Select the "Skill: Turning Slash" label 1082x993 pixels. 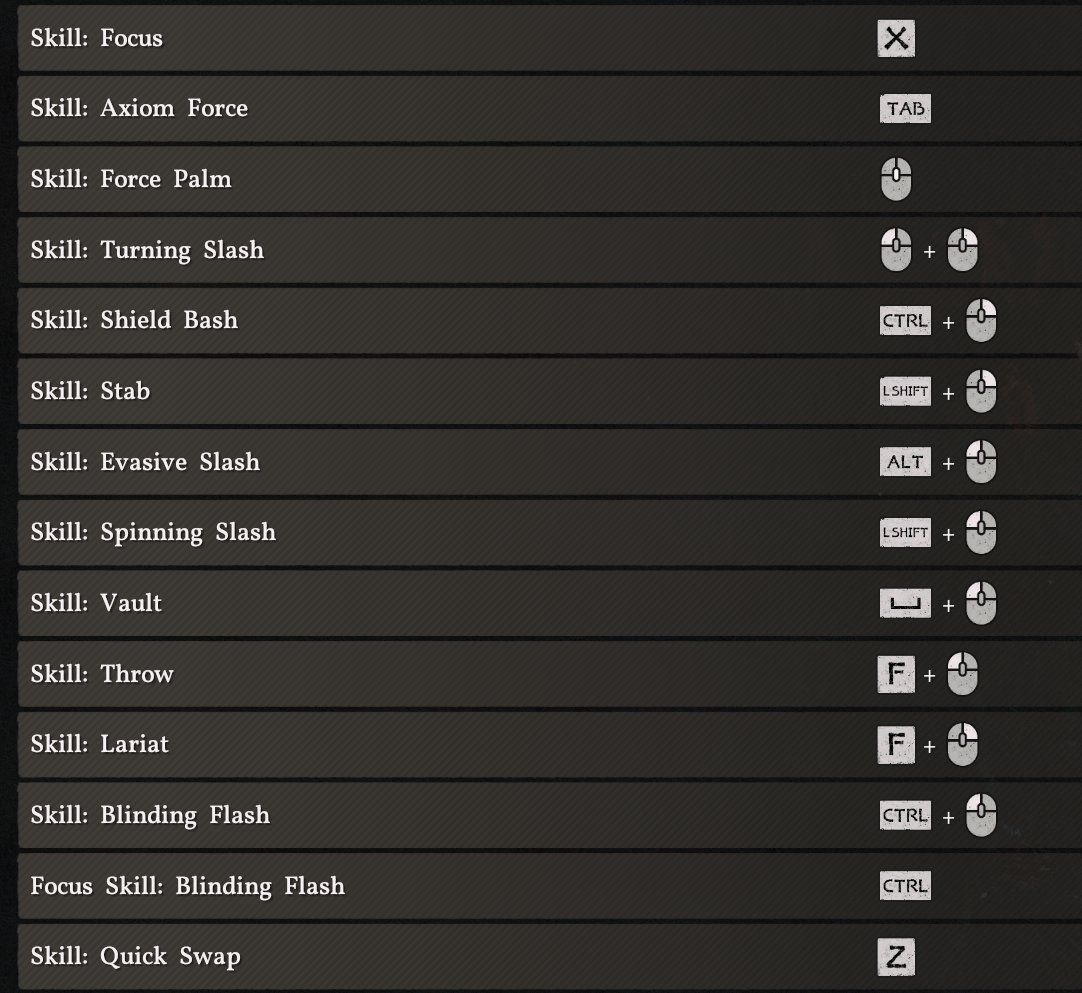coord(147,250)
